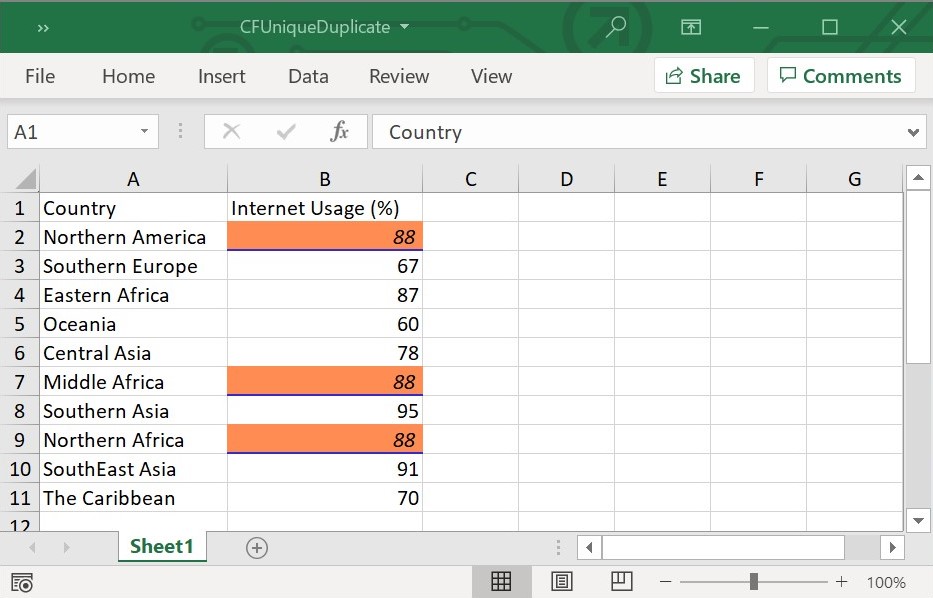Click the zoom slider handle

pos(753,582)
